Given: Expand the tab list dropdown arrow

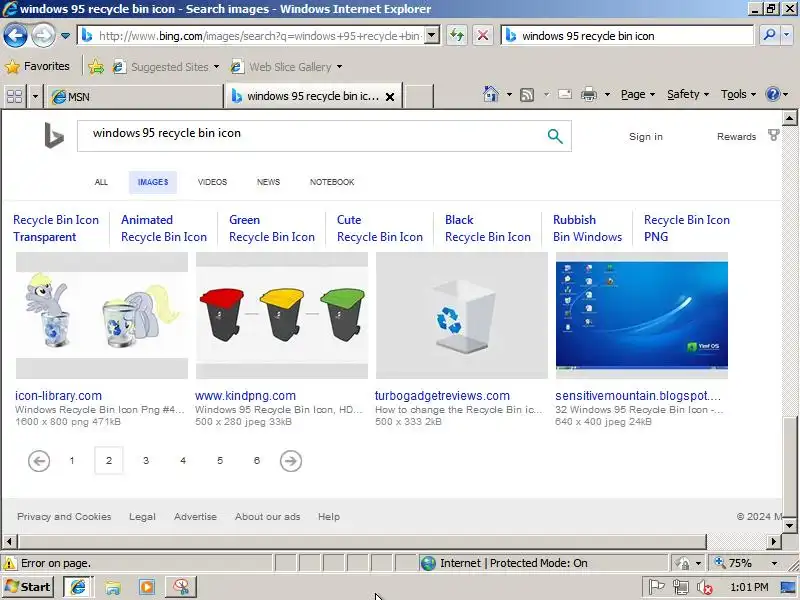Looking at the screenshot, I should (x=35, y=96).
